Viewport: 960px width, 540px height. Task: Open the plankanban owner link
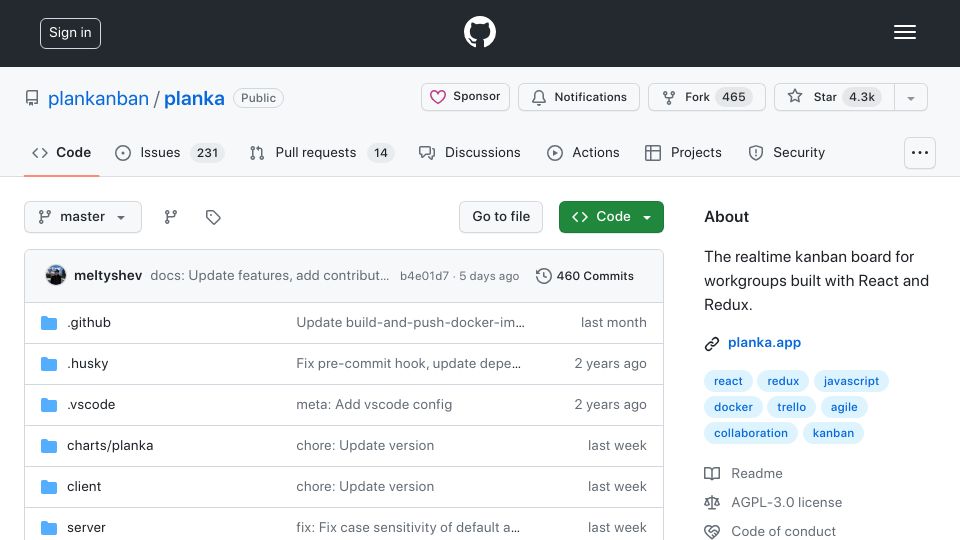[x=98, y=98]
